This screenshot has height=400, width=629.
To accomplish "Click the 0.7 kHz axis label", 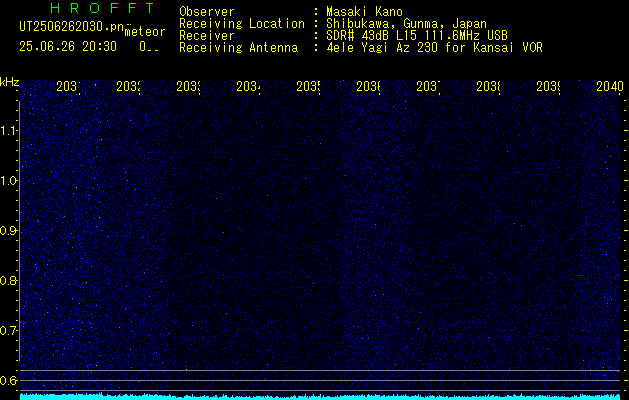I will [9, 330].
